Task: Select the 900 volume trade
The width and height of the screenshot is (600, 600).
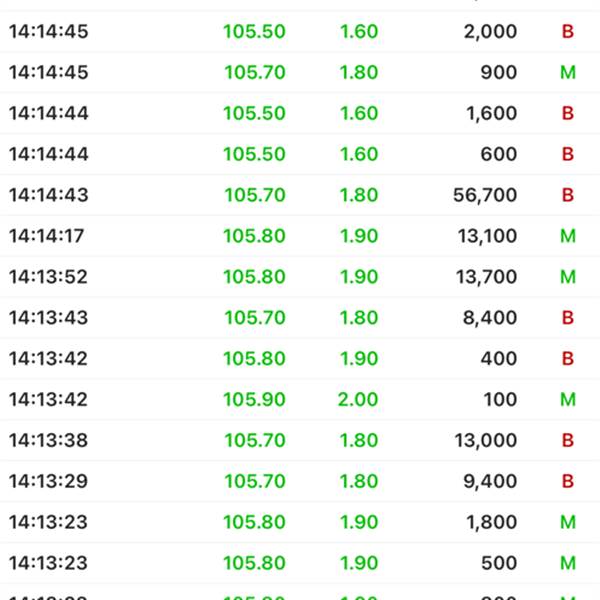Action: tap(499, 72)
